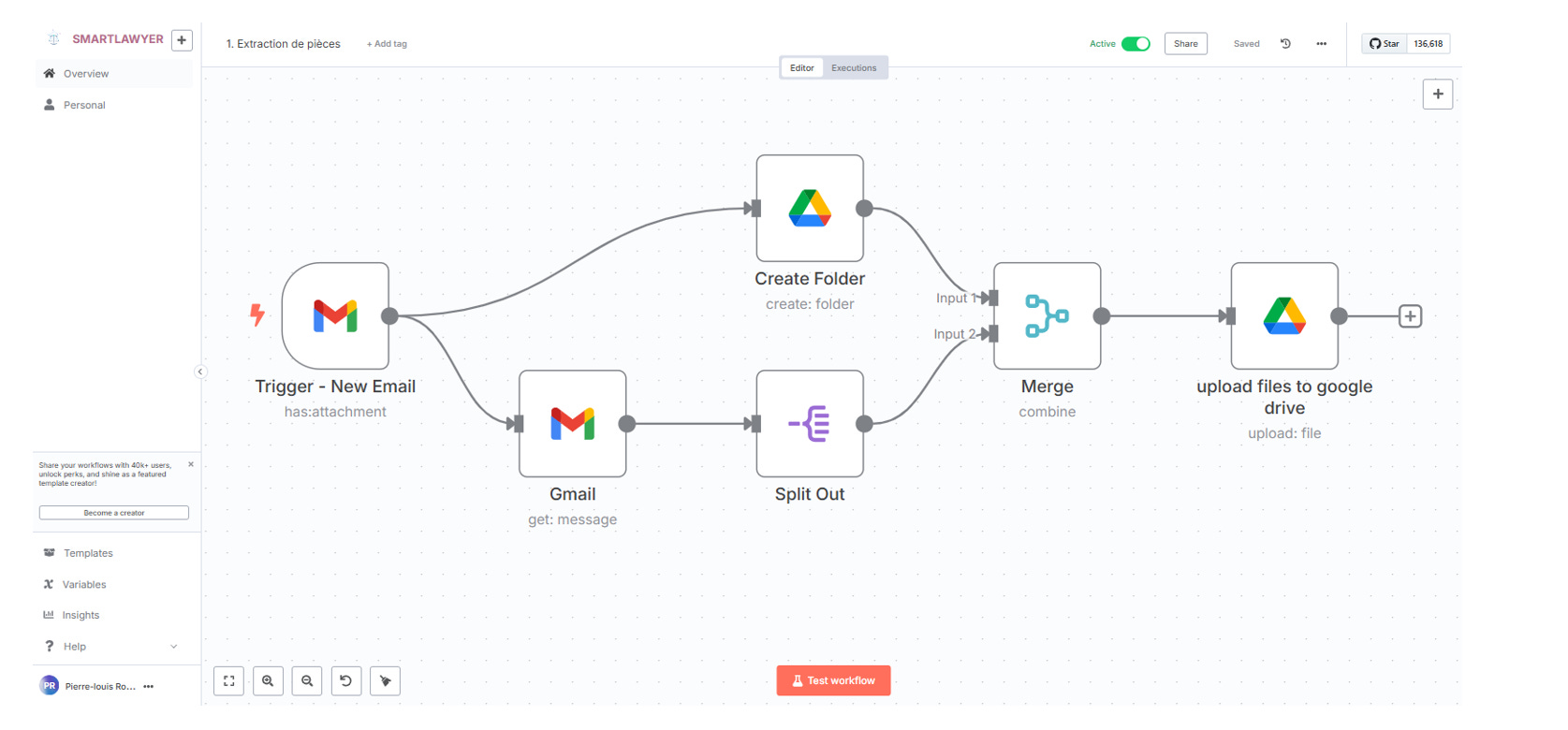Click the 136,618 star count
The width and height of the screenshot is (1568, 730).
(1429, 43)
